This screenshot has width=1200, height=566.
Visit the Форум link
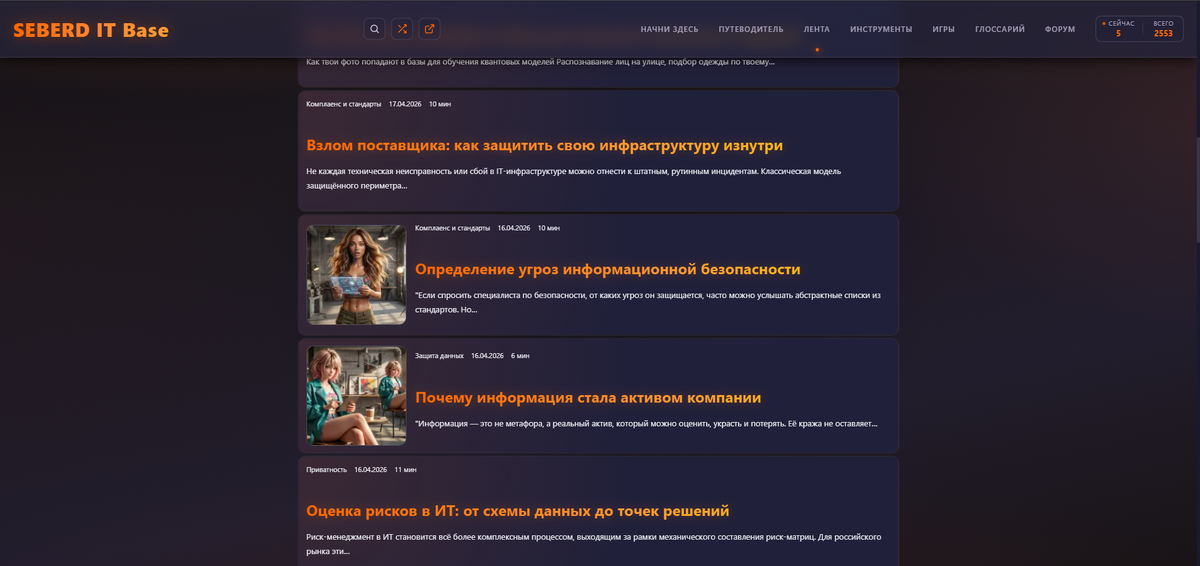[x=1060, y=30]
